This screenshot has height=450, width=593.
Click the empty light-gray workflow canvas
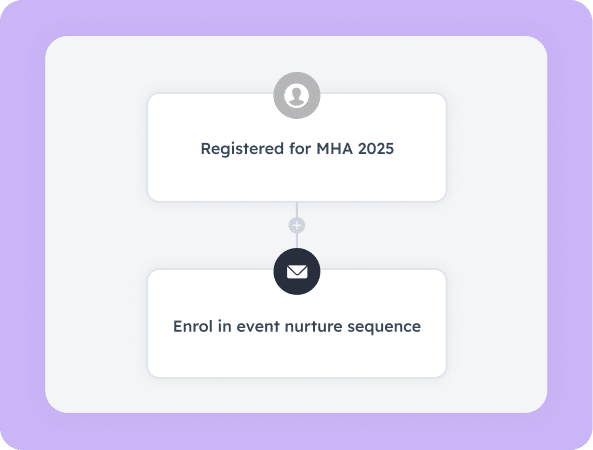495,227
